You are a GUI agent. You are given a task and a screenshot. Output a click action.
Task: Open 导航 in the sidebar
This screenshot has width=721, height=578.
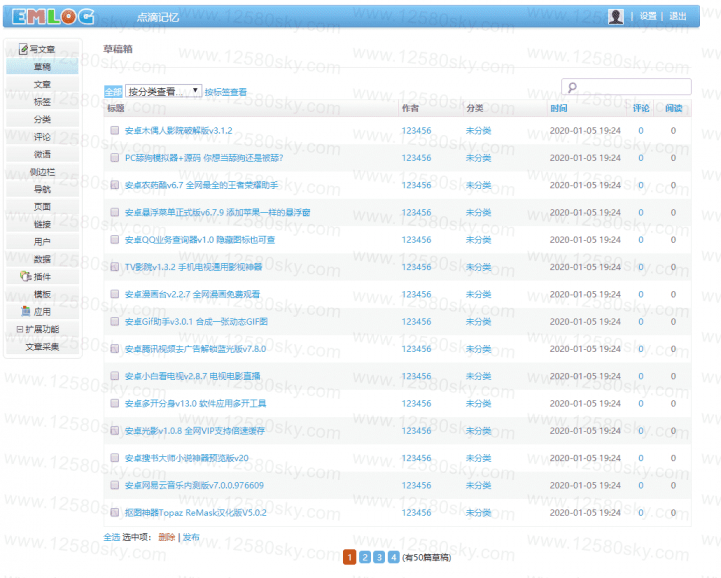(42, 189)
